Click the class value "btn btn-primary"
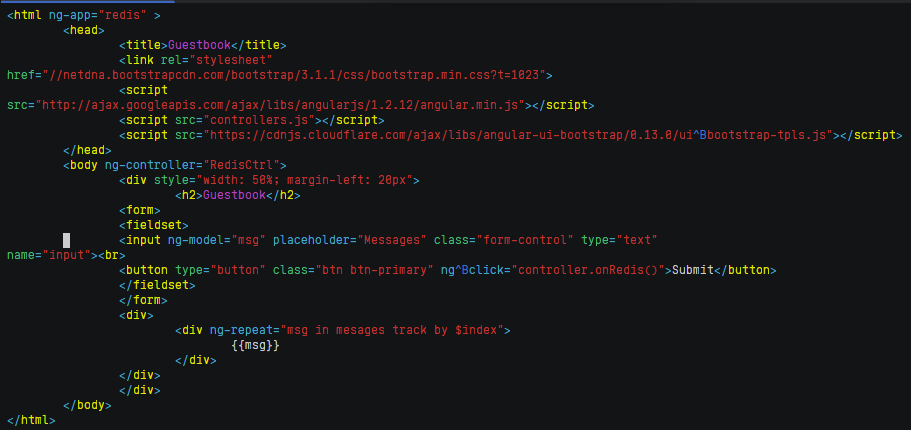Screen dimensions: 911x430 point(375,271)
